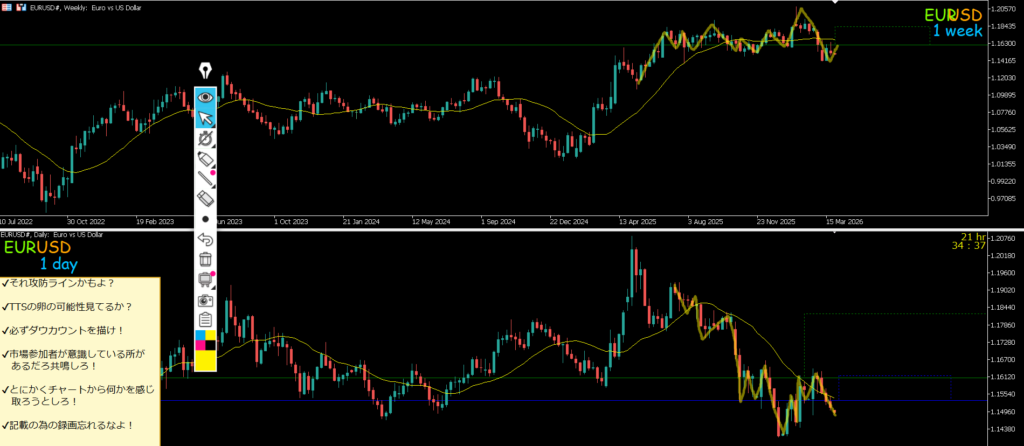Click the yellow checklist note panel
The height and width of the screenshot is (446, 1024).
click(80, 360)
